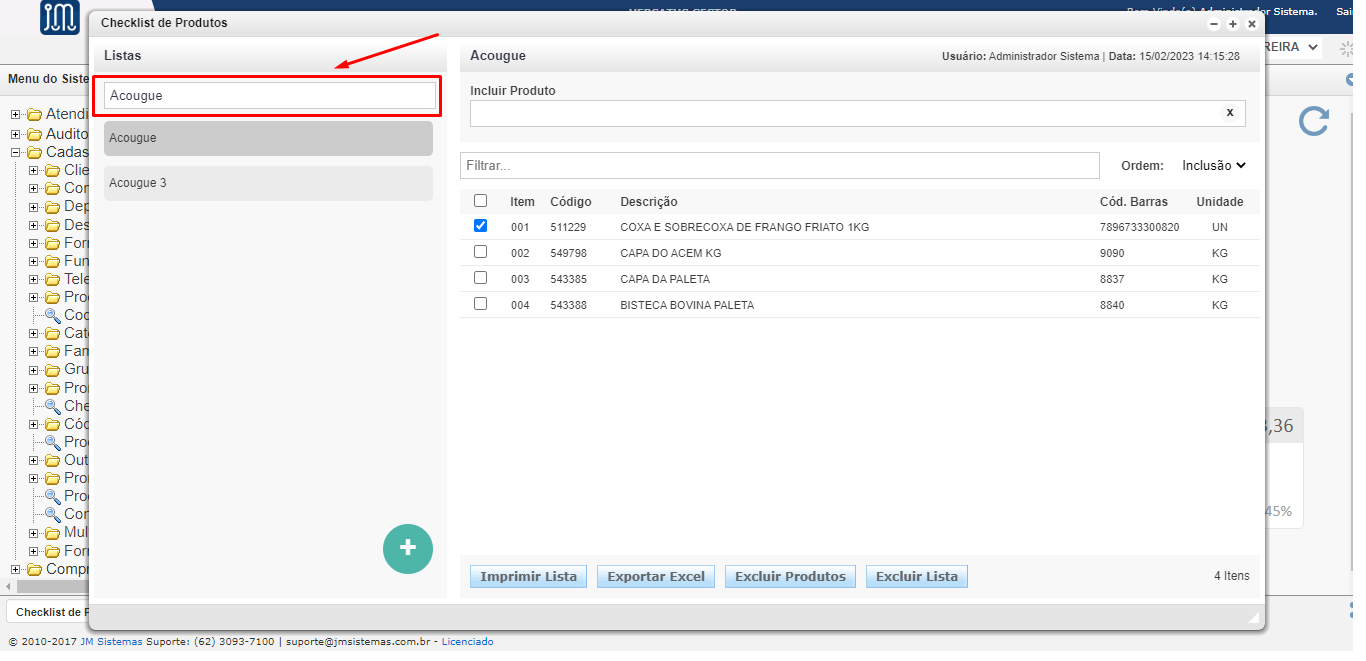Clear the Incluir Produto field with x

coord(1229,113)
